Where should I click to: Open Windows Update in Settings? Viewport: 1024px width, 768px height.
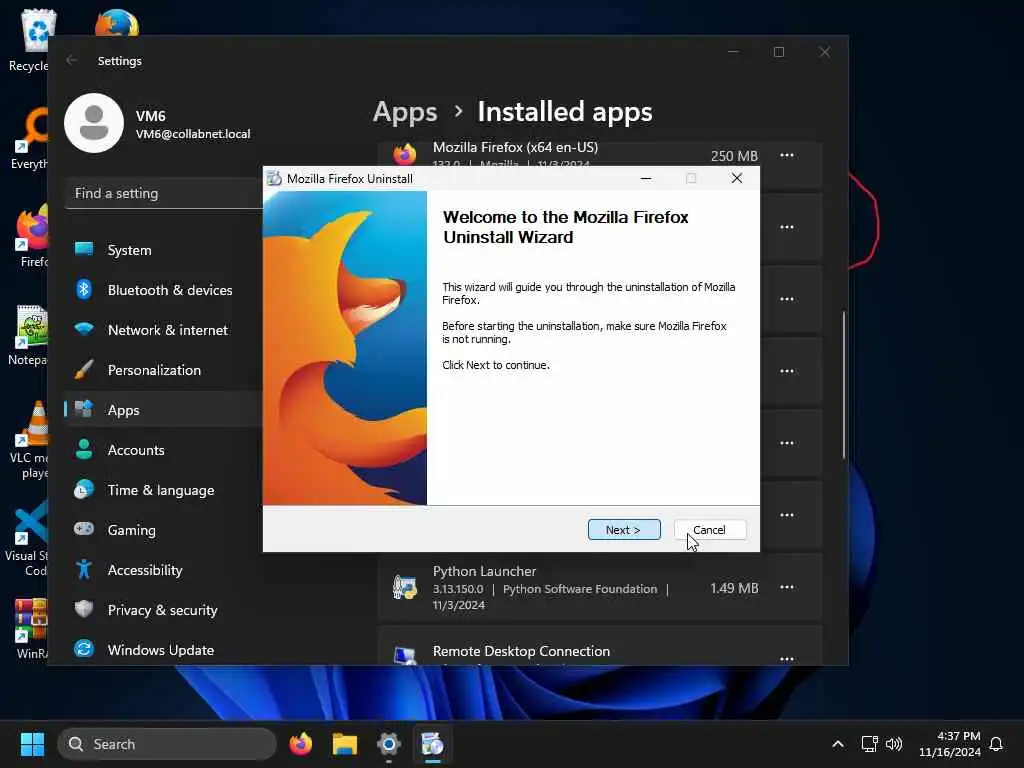(163, 650)
